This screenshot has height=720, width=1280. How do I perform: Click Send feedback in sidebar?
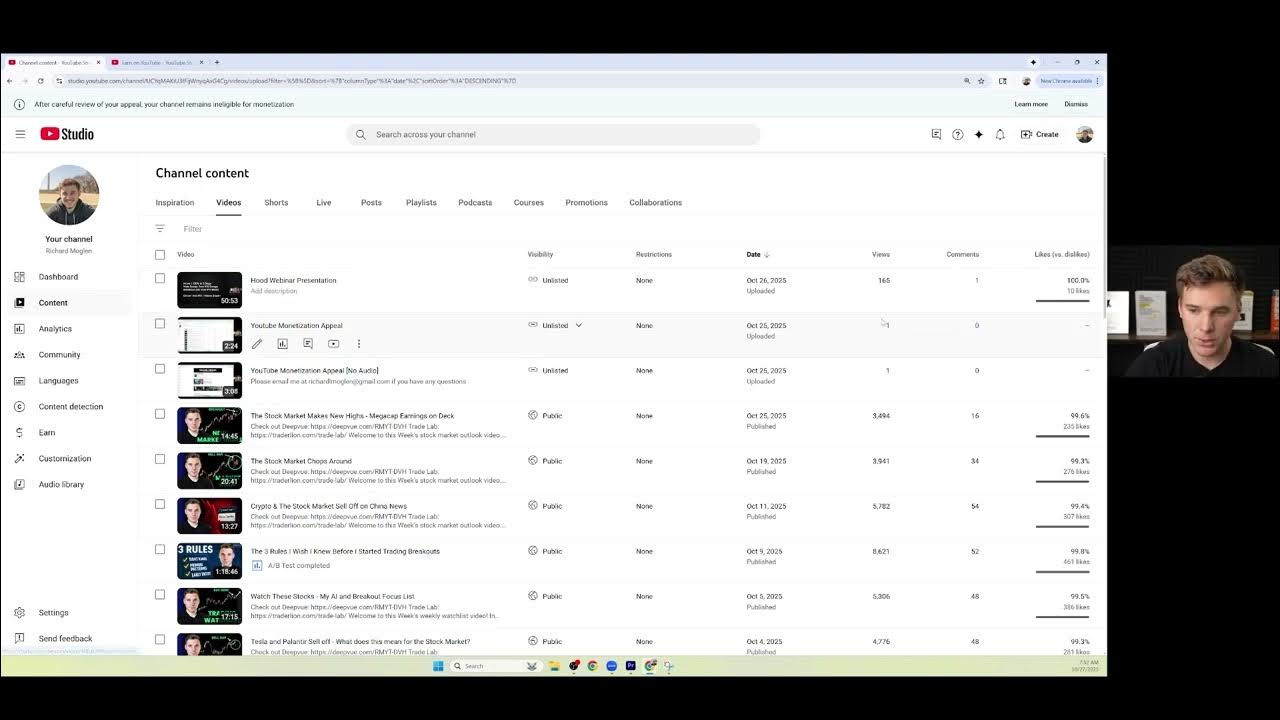(x=65, y=639)
